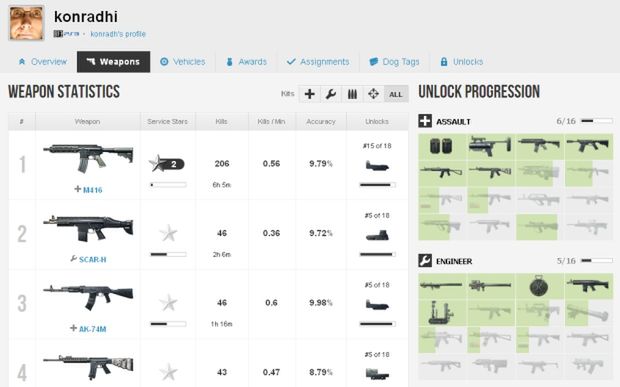620x387 pixels.
Task: Select the Assault ammo box unlock
Action: 442,147
